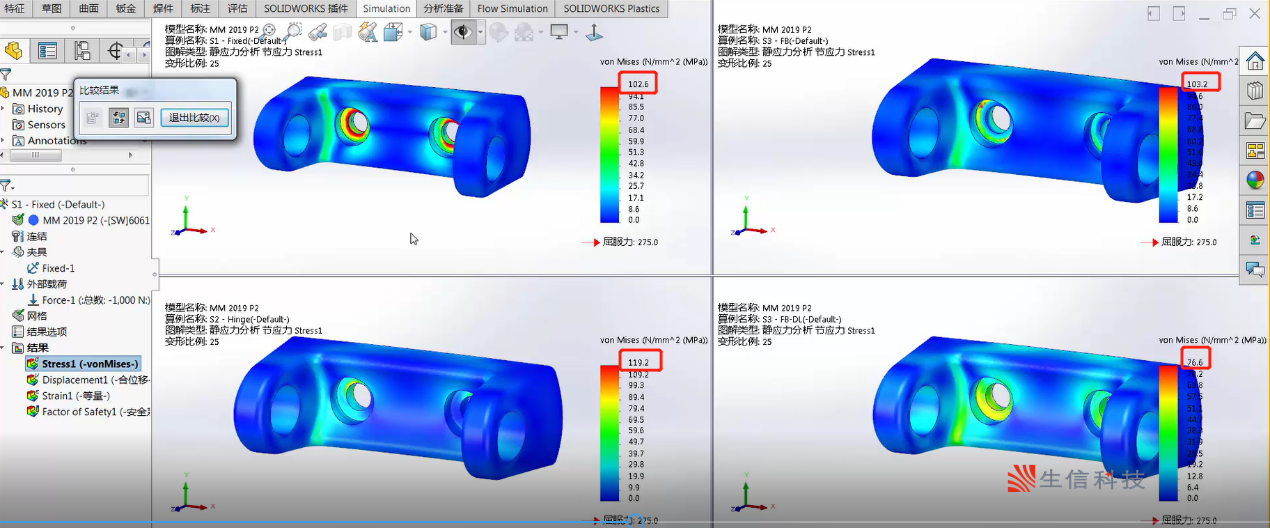1270x528 pixels.
Task: Click the View Settings monitor icon
Action: 559,31
